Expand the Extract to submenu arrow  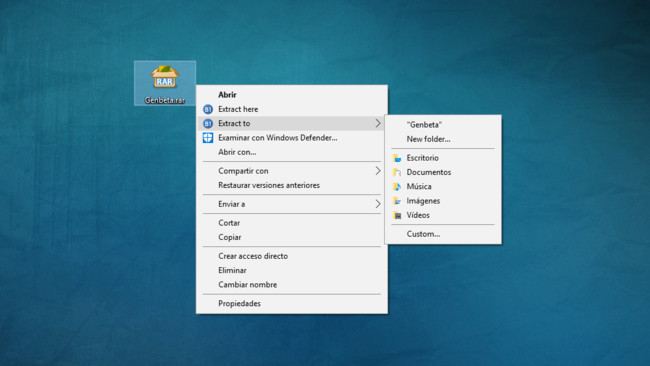tap(378, 124)
